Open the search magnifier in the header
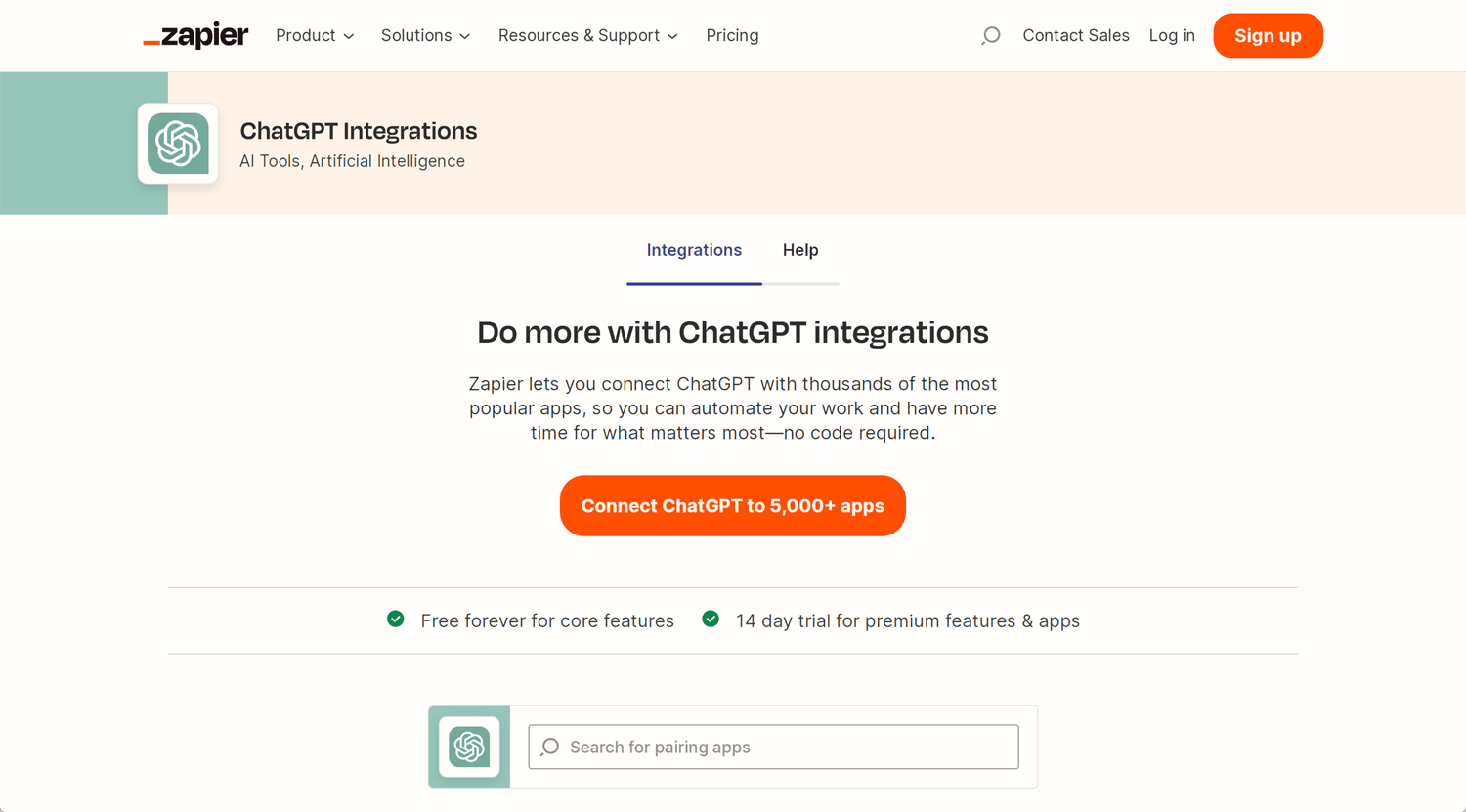 tap(990, 36)
